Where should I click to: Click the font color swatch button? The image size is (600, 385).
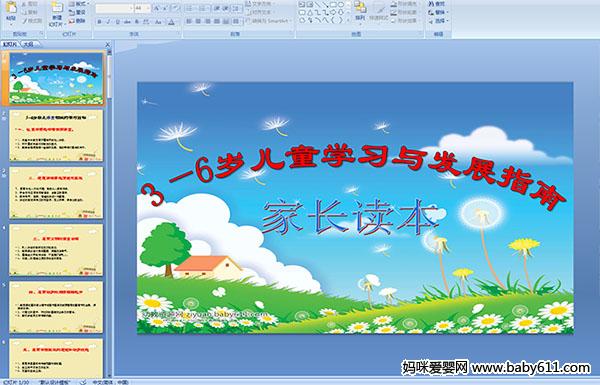point(171,22)
